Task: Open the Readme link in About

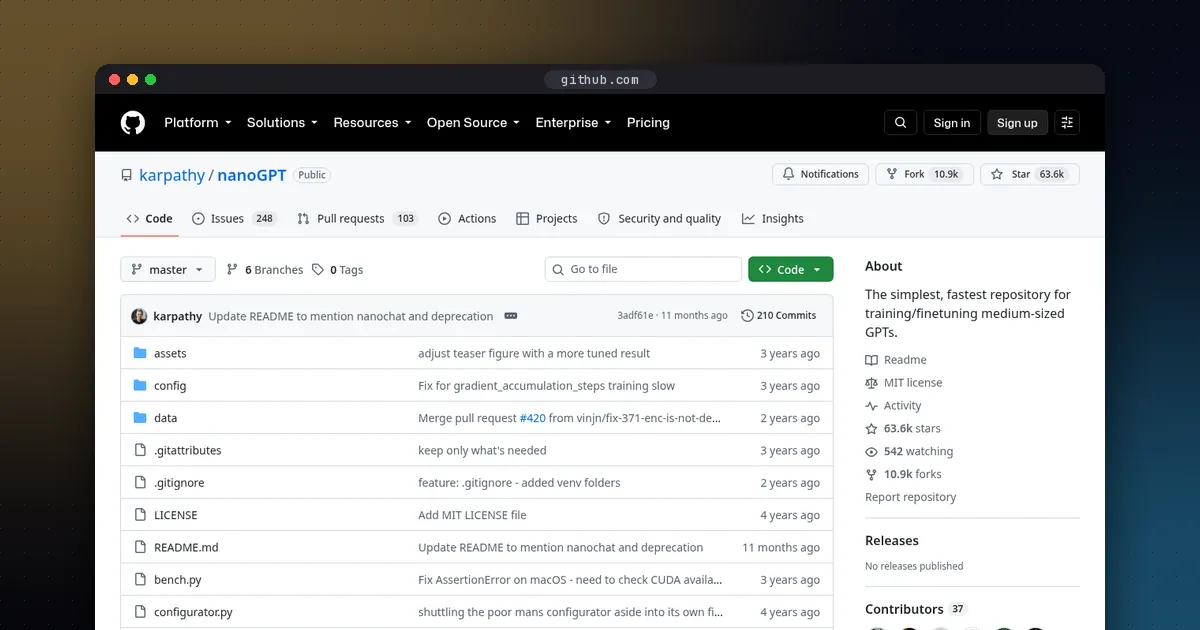Action: coord(896,360)
